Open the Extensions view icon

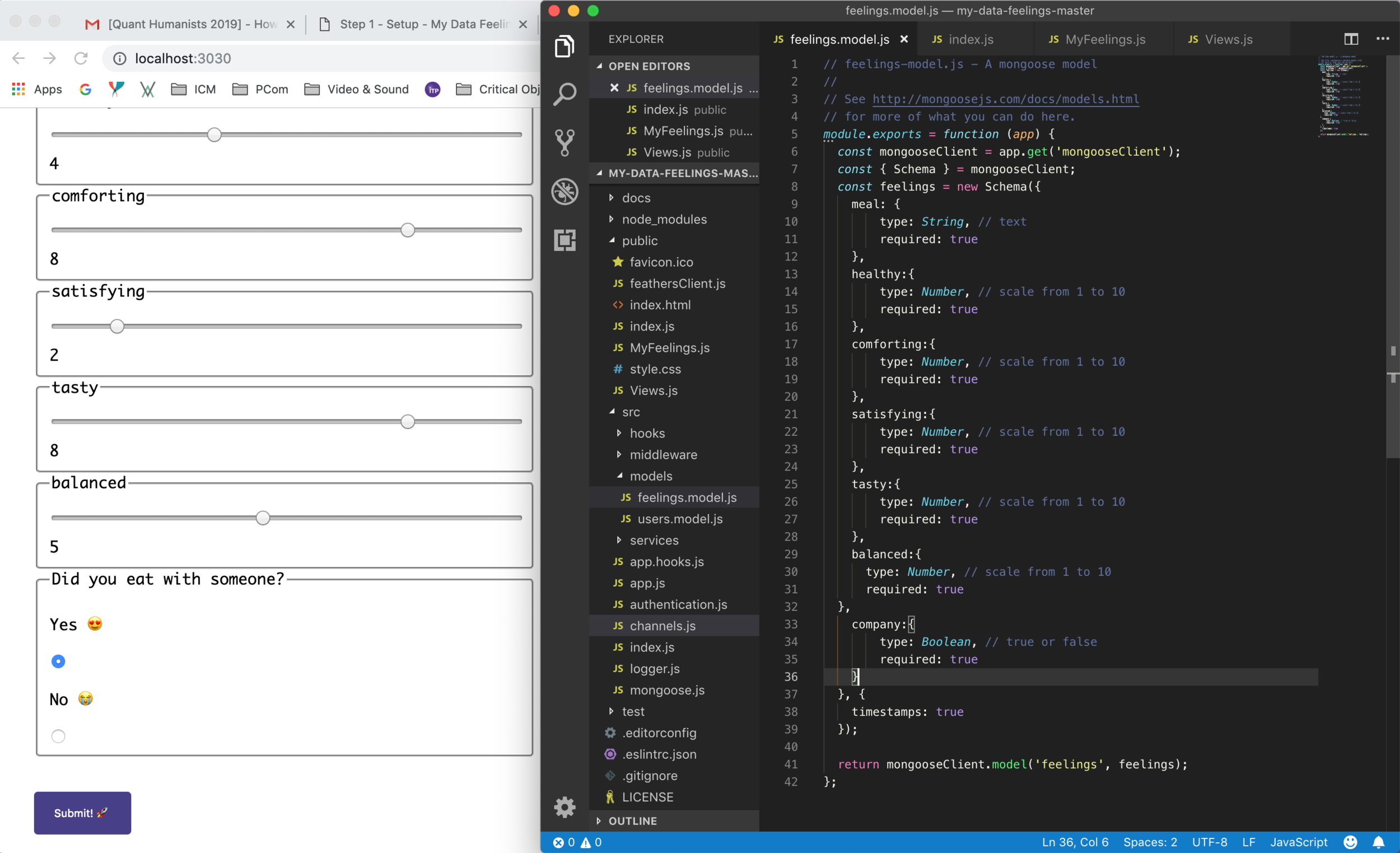[564, 240]
